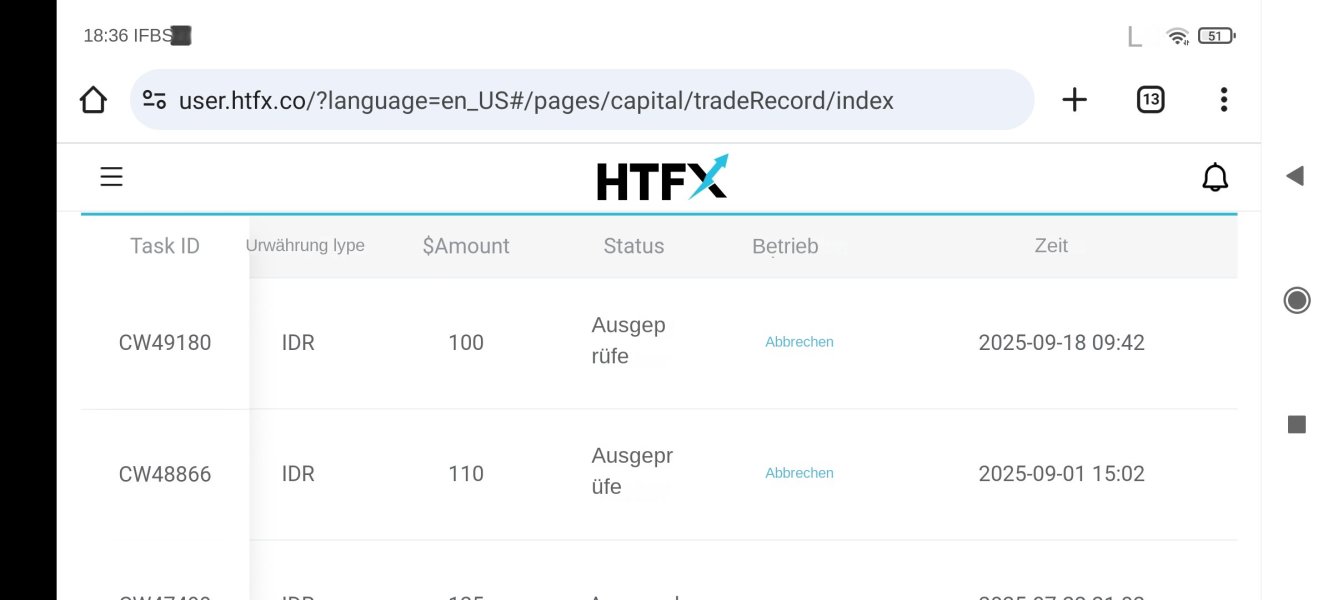Cancel the CW49180 withdrawal with Abbrechen
This screenshot has width=1333, height=600.
[x=799, y=342]
